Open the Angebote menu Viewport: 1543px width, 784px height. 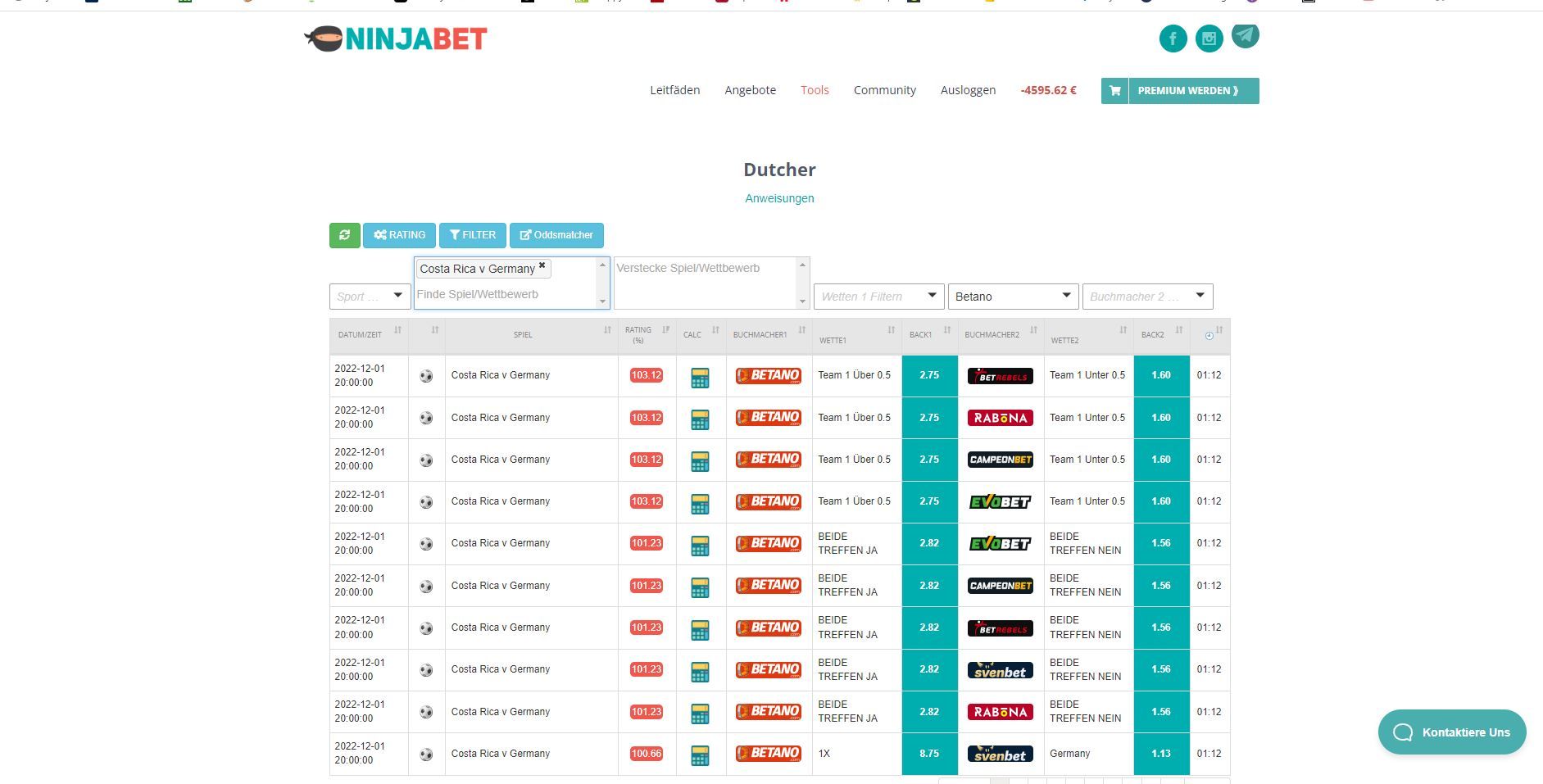pos(750,90)
